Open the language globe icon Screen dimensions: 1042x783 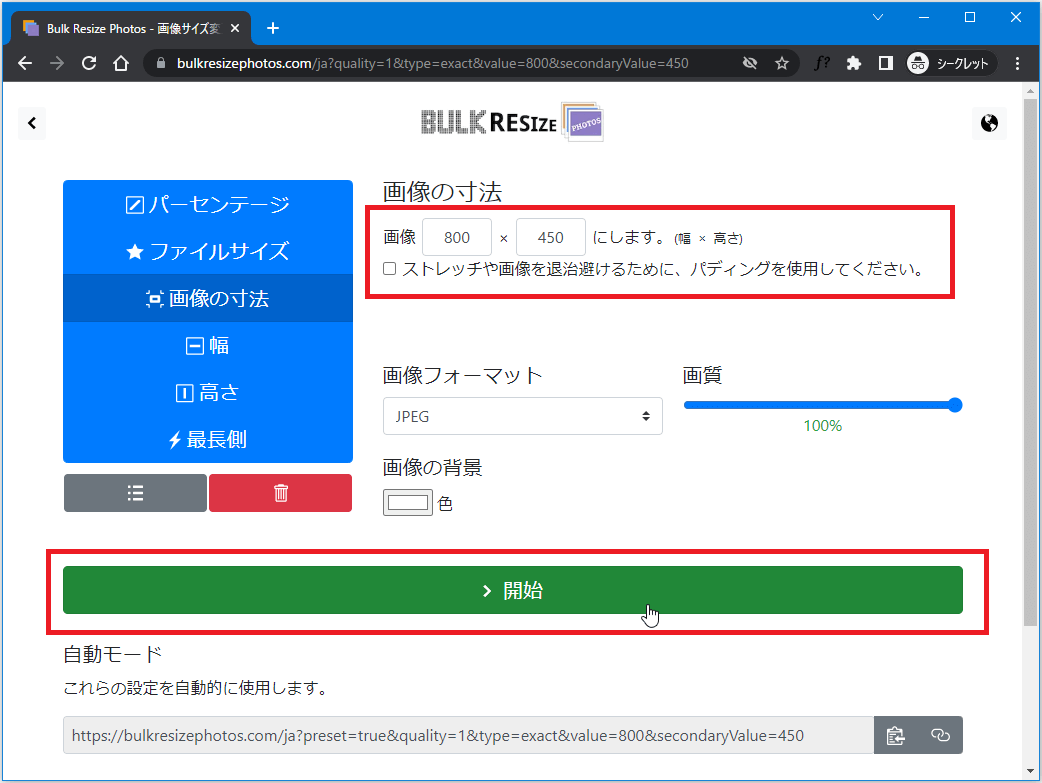point(989,123)
